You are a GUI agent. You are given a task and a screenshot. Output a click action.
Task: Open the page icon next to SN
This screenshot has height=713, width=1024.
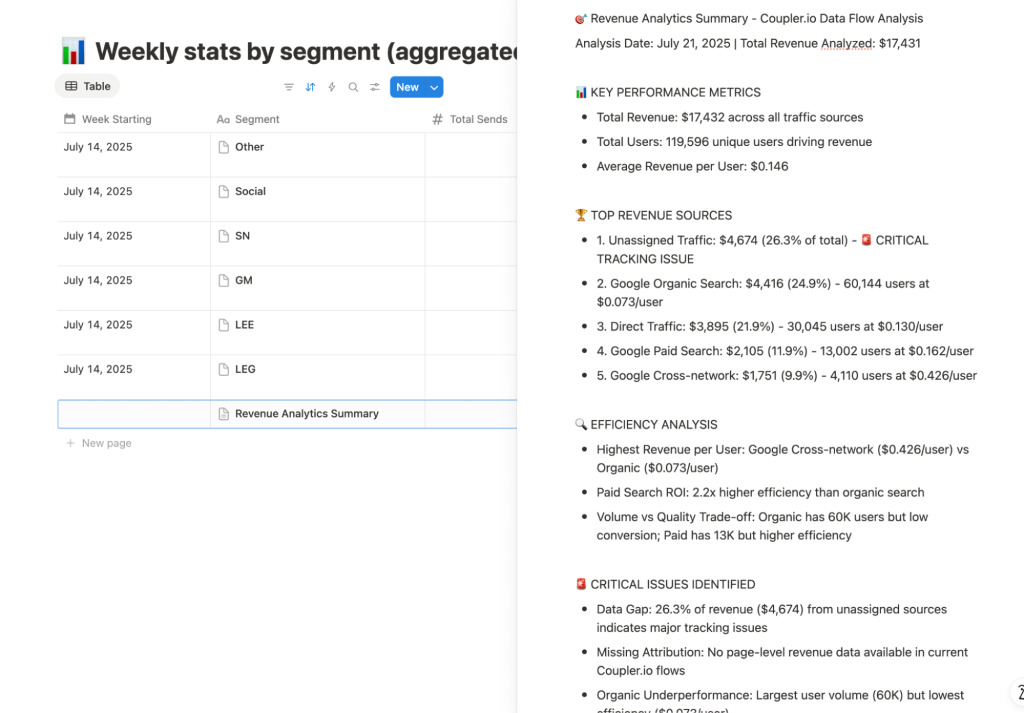coord(223,236)
